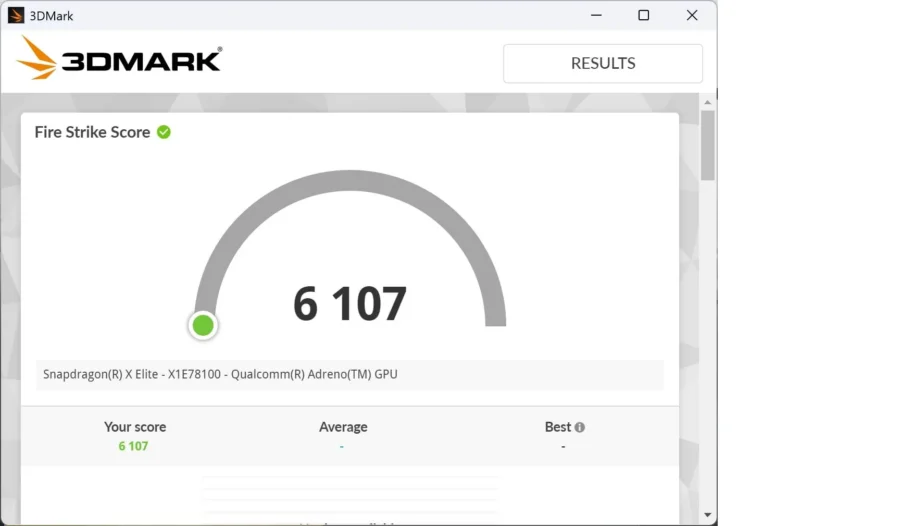The image size is (900, 526).
Task: Click the 3DMark title bar app icon
Action: pyautogui.click(x=15, y=16)
